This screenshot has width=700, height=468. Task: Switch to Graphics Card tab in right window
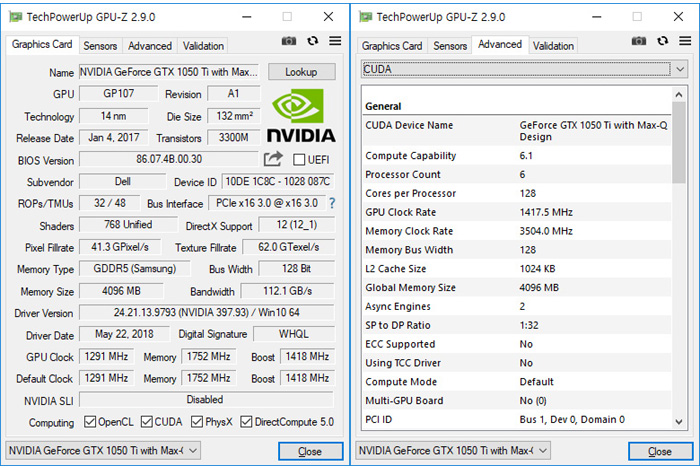(392, 46)
